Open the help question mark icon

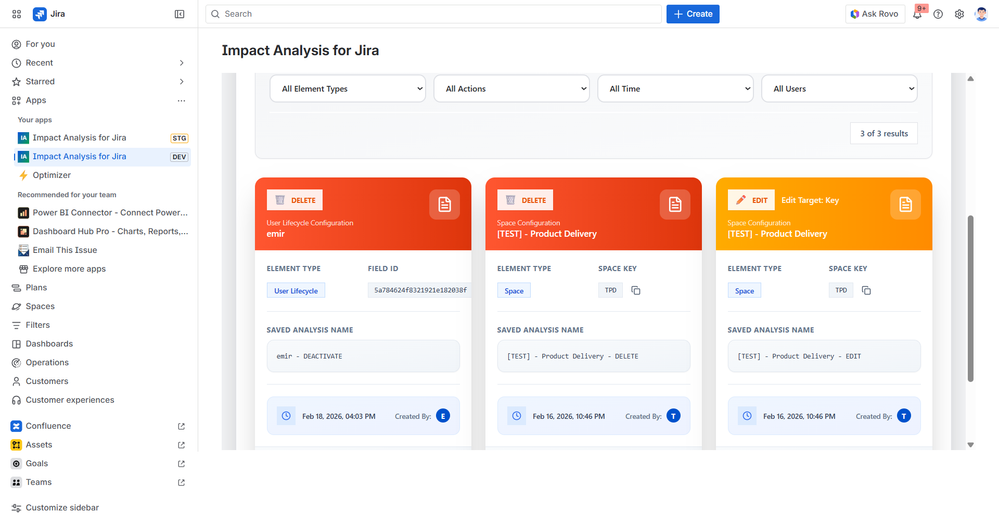pos(938,14)
